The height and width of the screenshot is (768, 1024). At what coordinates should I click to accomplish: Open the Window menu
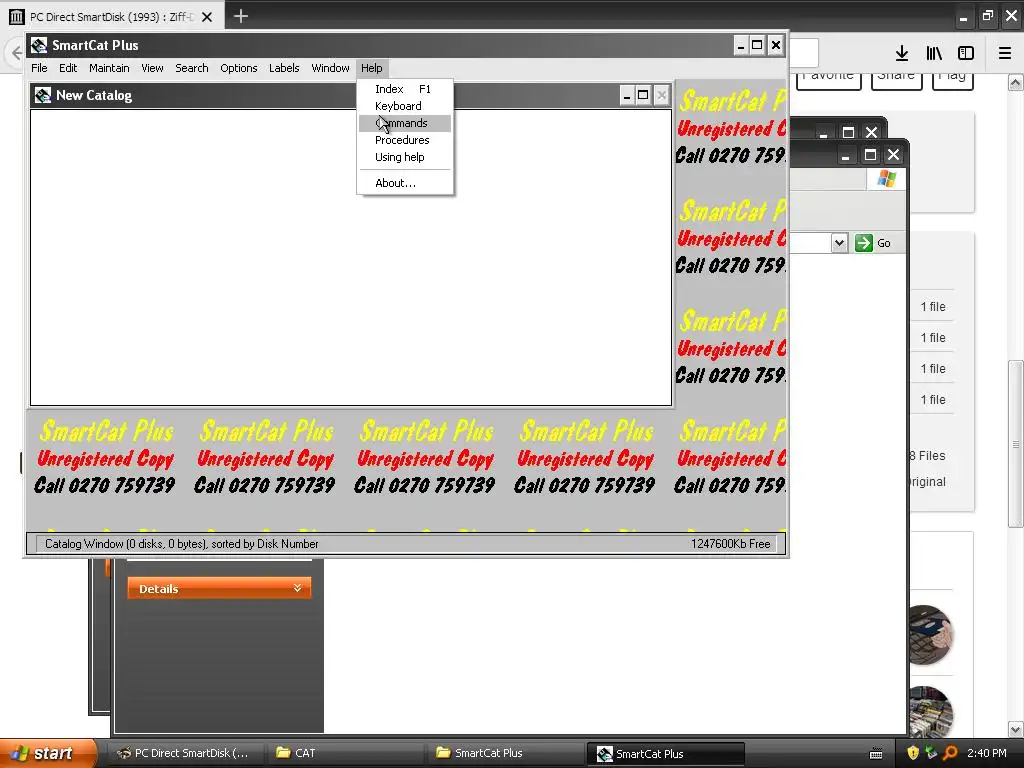(330, 68)
